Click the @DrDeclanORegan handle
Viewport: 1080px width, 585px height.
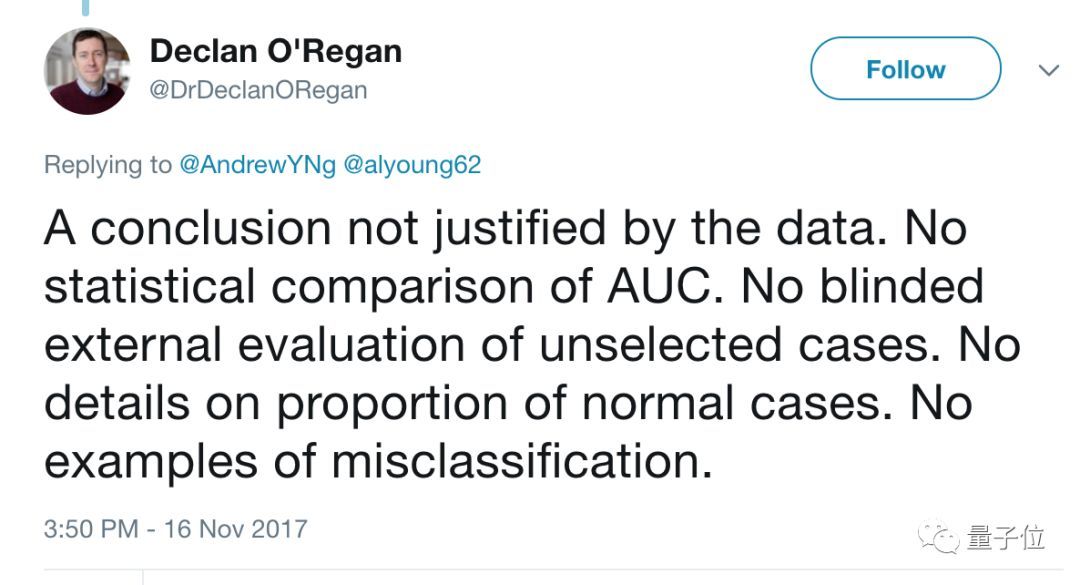[258, 90]
